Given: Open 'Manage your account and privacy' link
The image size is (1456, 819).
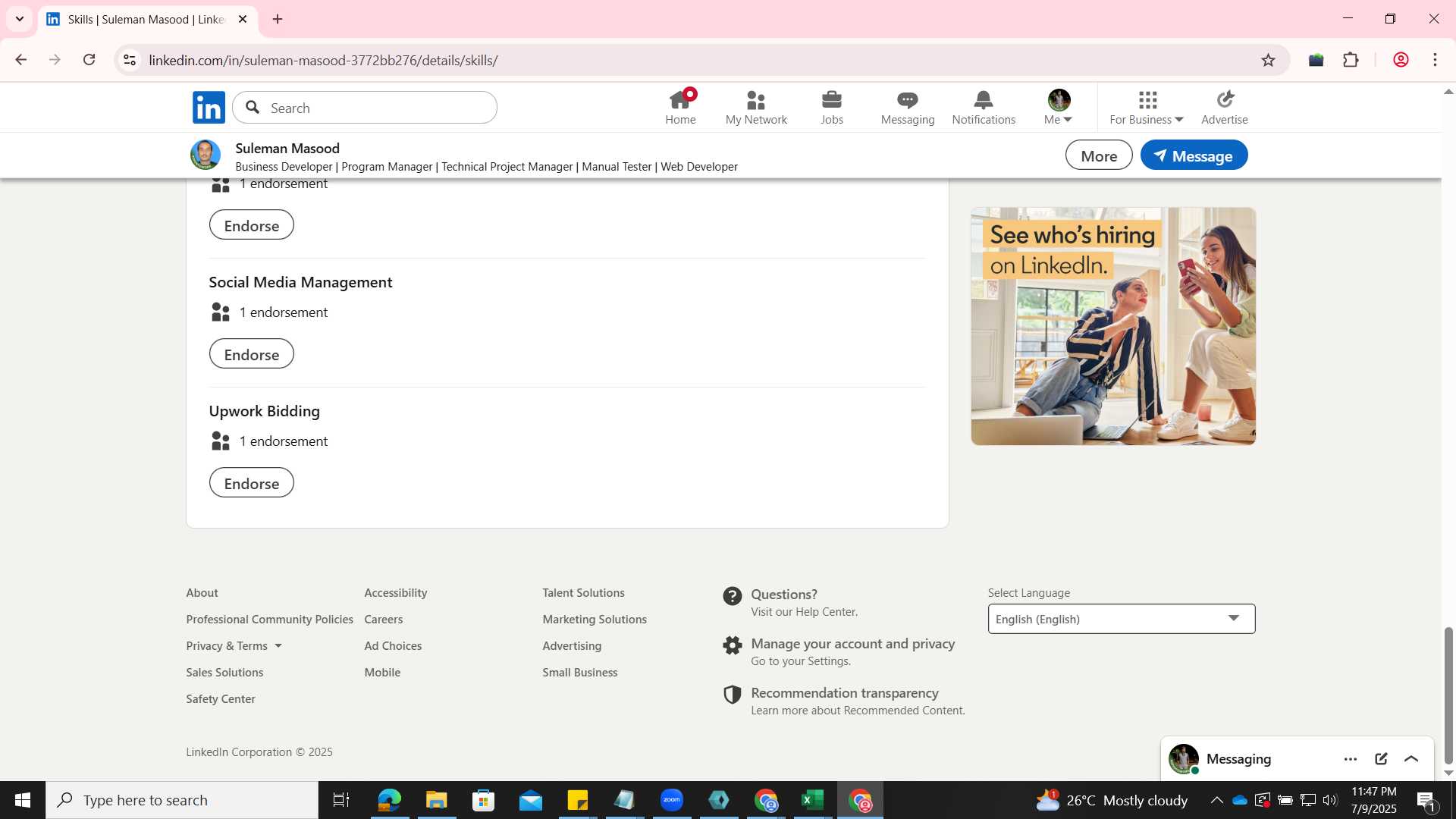Looking at the screenshot, I should 852,644.
